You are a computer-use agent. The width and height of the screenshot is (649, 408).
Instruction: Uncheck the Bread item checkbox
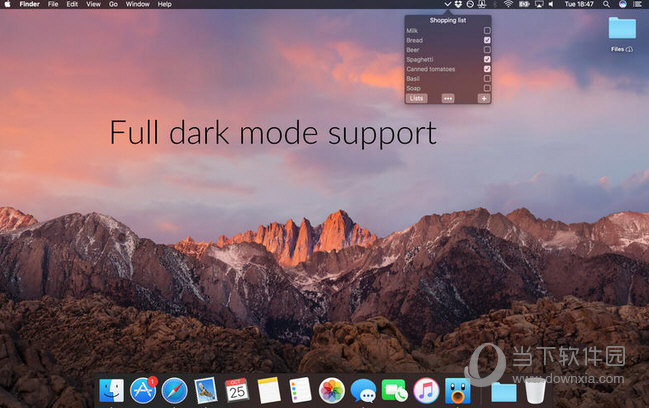pyautogui.click(x=487, y=40)
